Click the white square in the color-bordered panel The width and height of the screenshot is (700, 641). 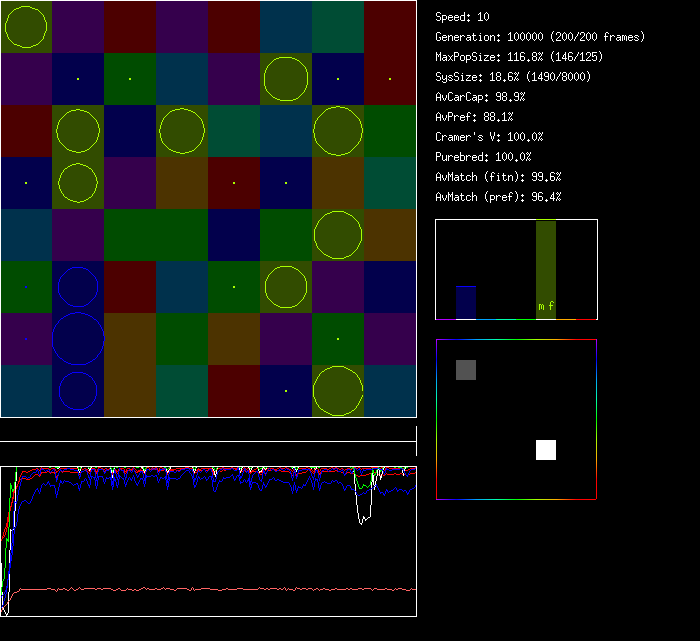click(545, 450)
